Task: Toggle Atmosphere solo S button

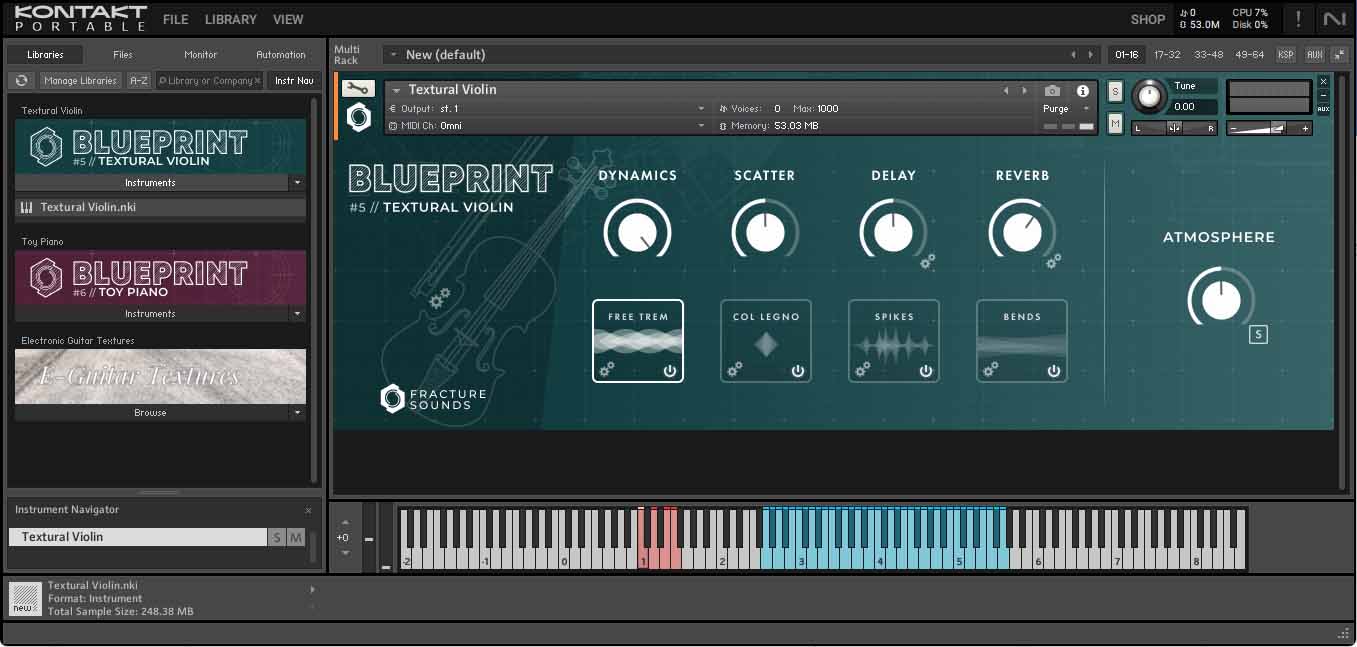Action: [x=1258, y=334]
